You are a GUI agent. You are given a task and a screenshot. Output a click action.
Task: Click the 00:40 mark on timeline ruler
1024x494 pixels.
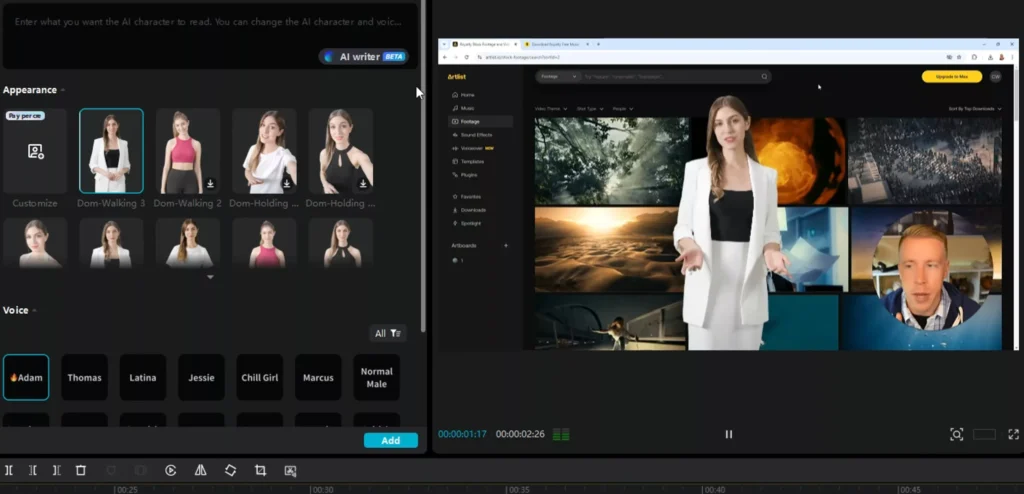714,489
